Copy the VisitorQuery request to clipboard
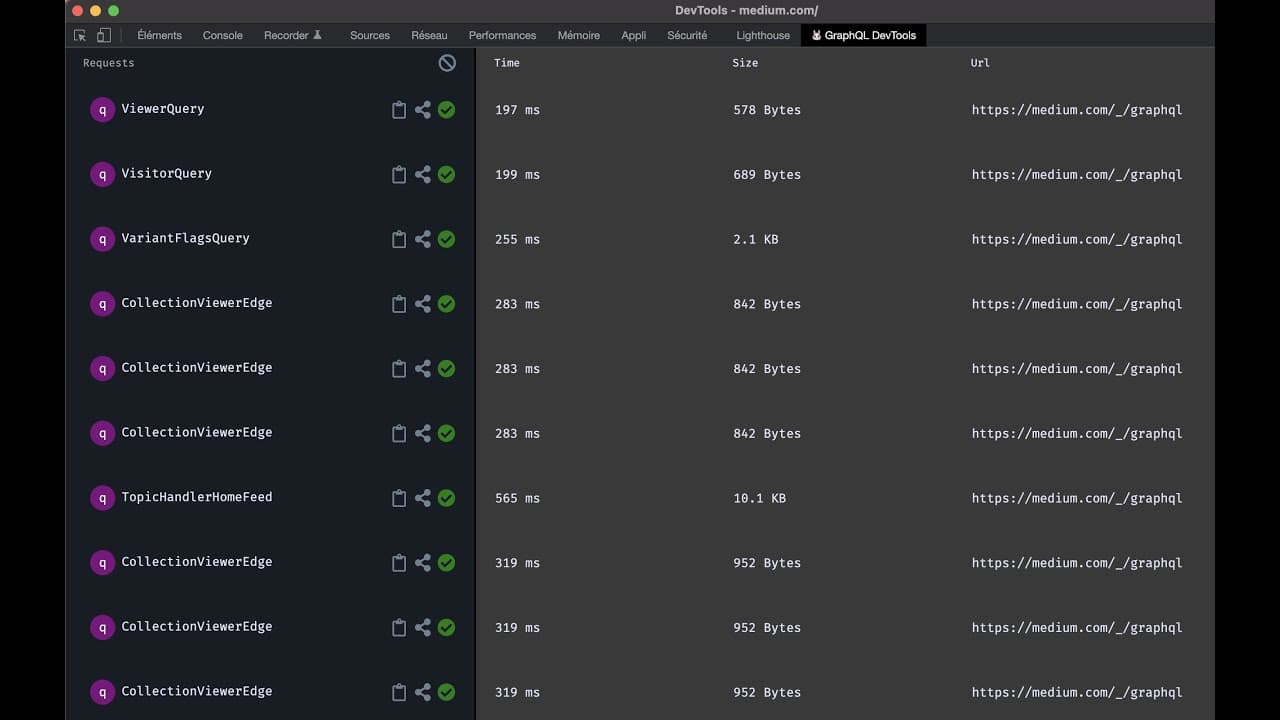 click(x=399, y=175)
